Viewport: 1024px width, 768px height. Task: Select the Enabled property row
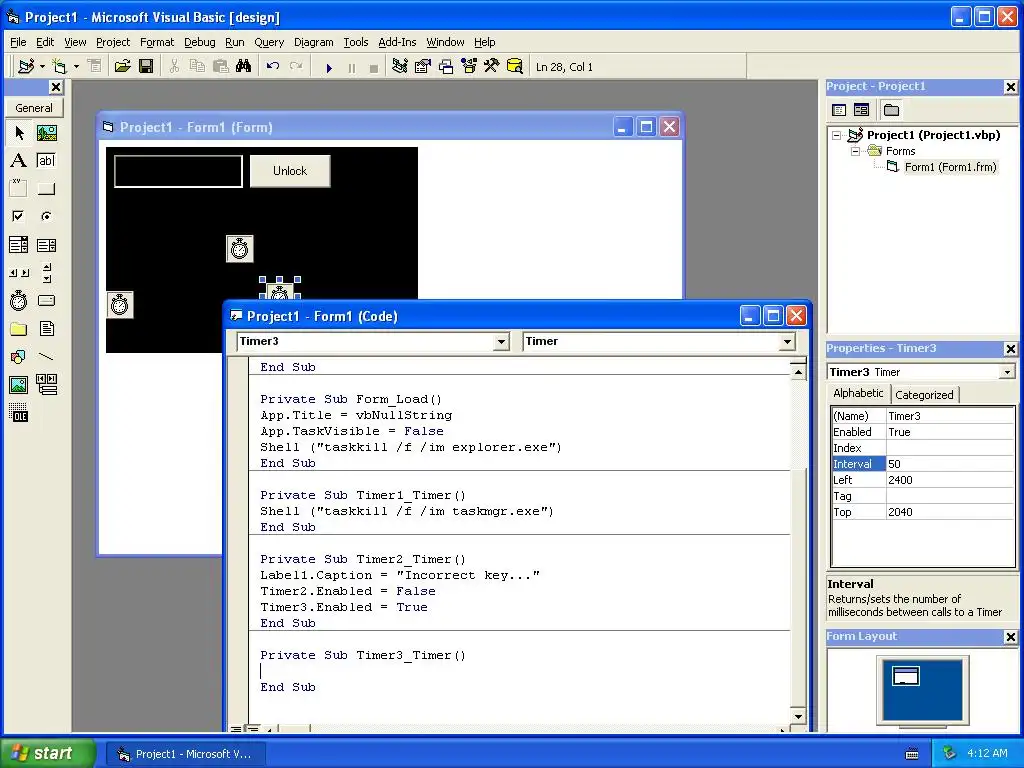tap(923, 432)
